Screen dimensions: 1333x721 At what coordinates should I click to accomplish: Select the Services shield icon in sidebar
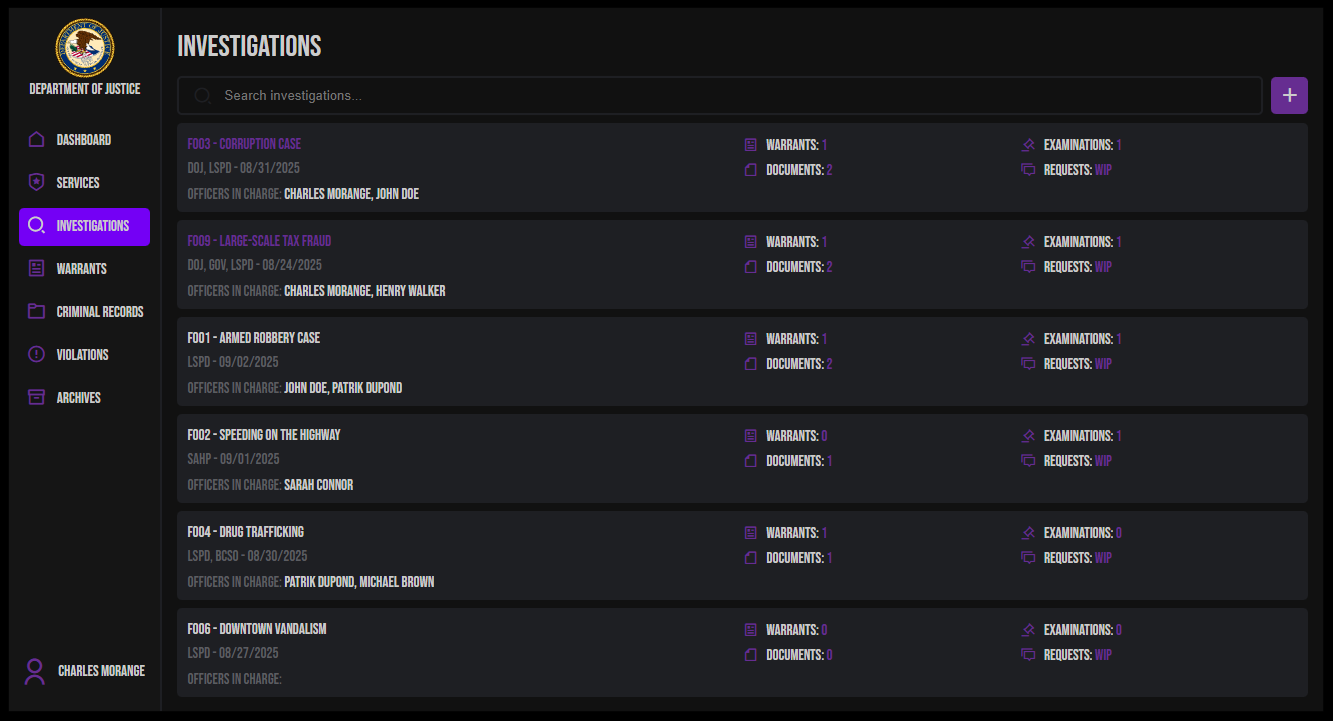coord(34,182)
